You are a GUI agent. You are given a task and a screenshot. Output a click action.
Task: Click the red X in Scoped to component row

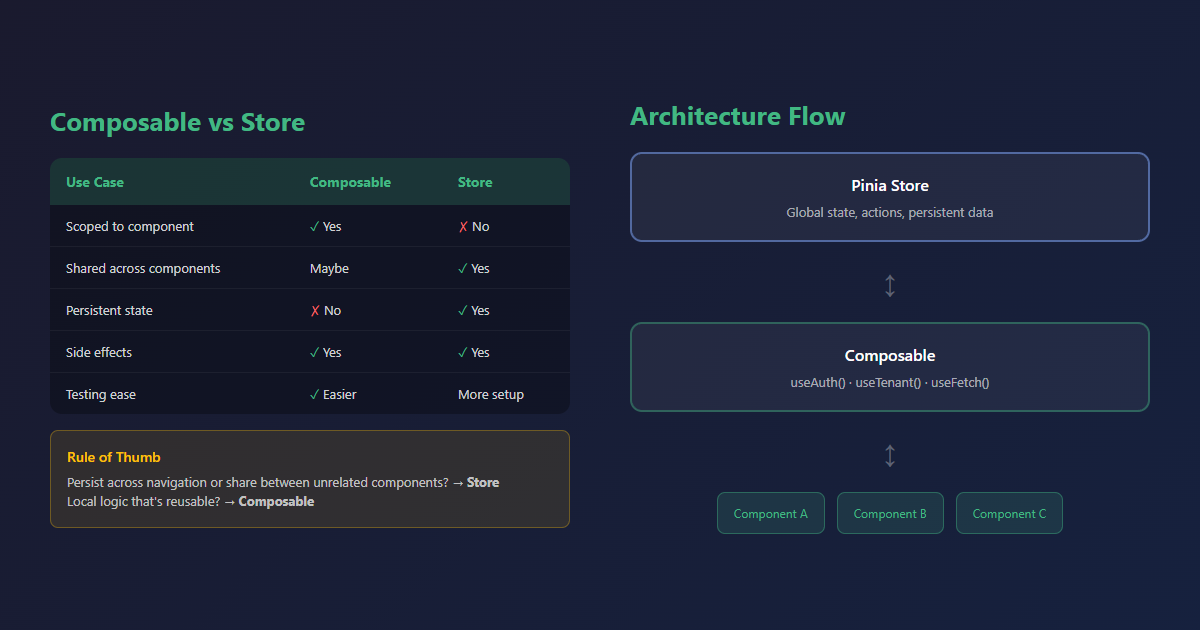click(x=463, y=227)
